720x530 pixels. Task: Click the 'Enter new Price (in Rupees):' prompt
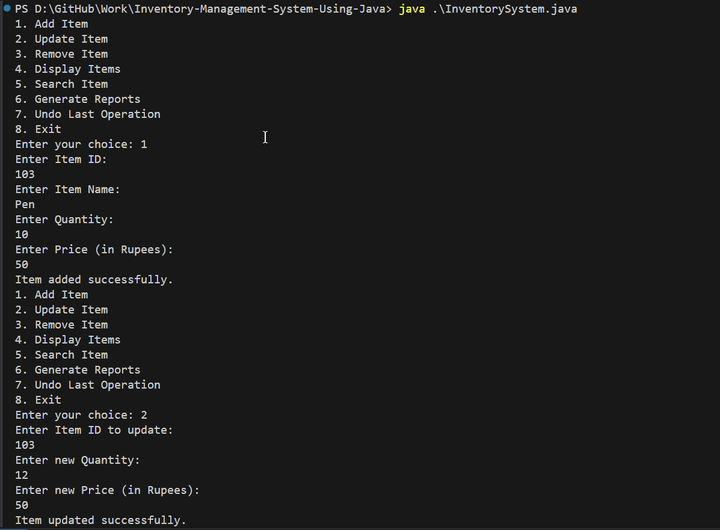click(x=107, y=490)
